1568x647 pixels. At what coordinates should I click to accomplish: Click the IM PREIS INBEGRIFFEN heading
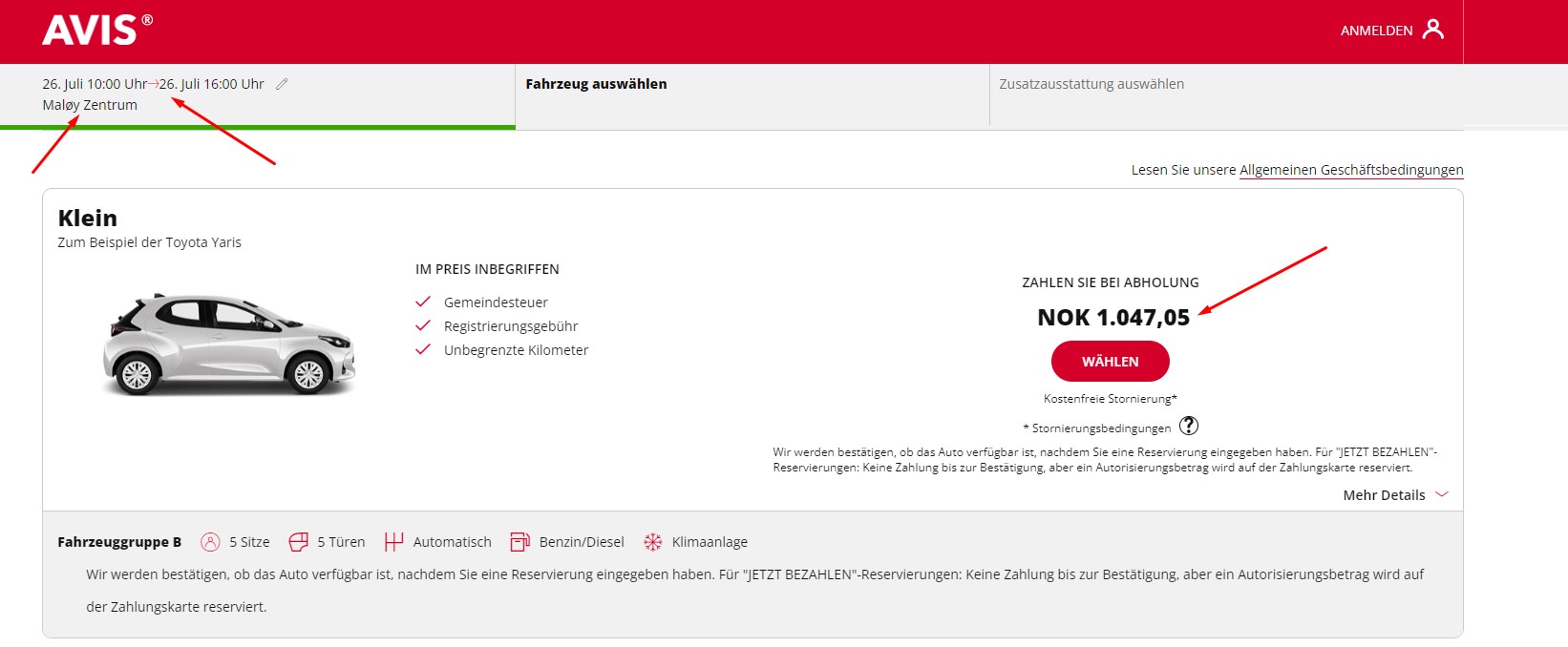click(487, 269)
